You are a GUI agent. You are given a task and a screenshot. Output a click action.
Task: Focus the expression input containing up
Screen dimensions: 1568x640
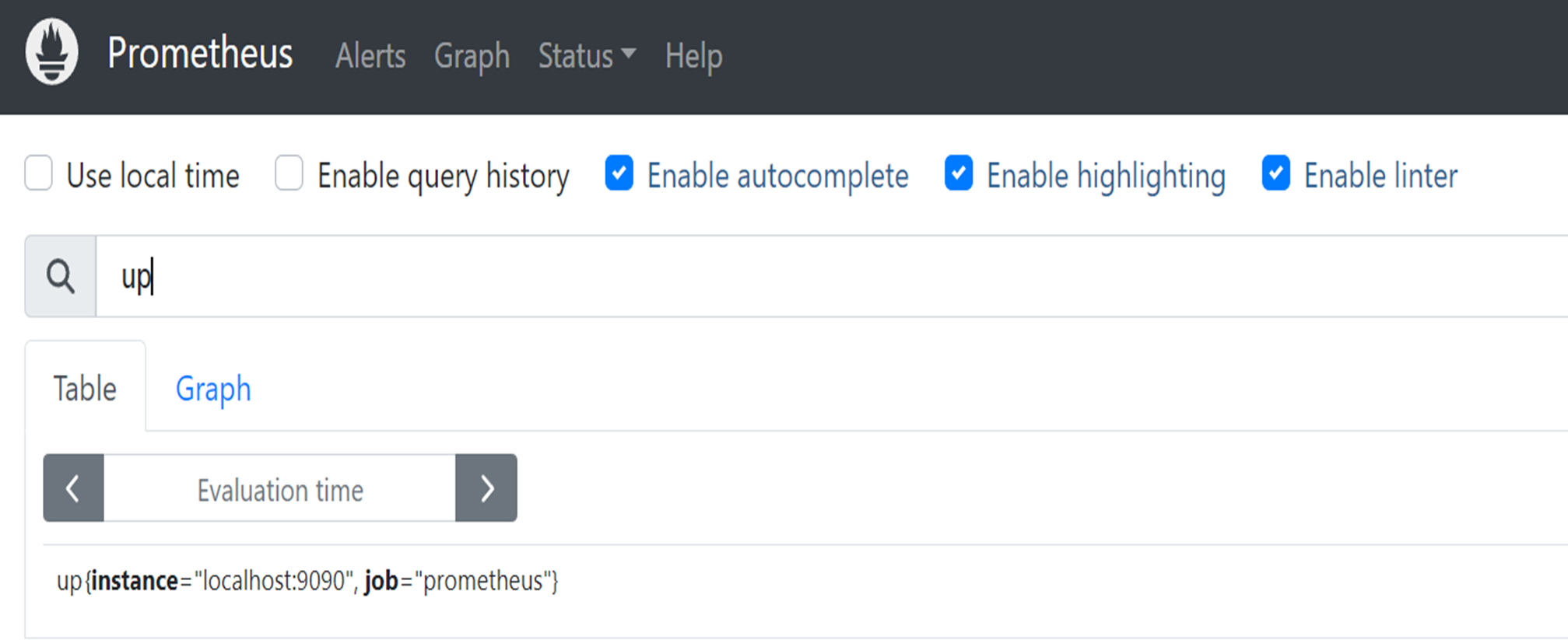(x=832, y=276)
